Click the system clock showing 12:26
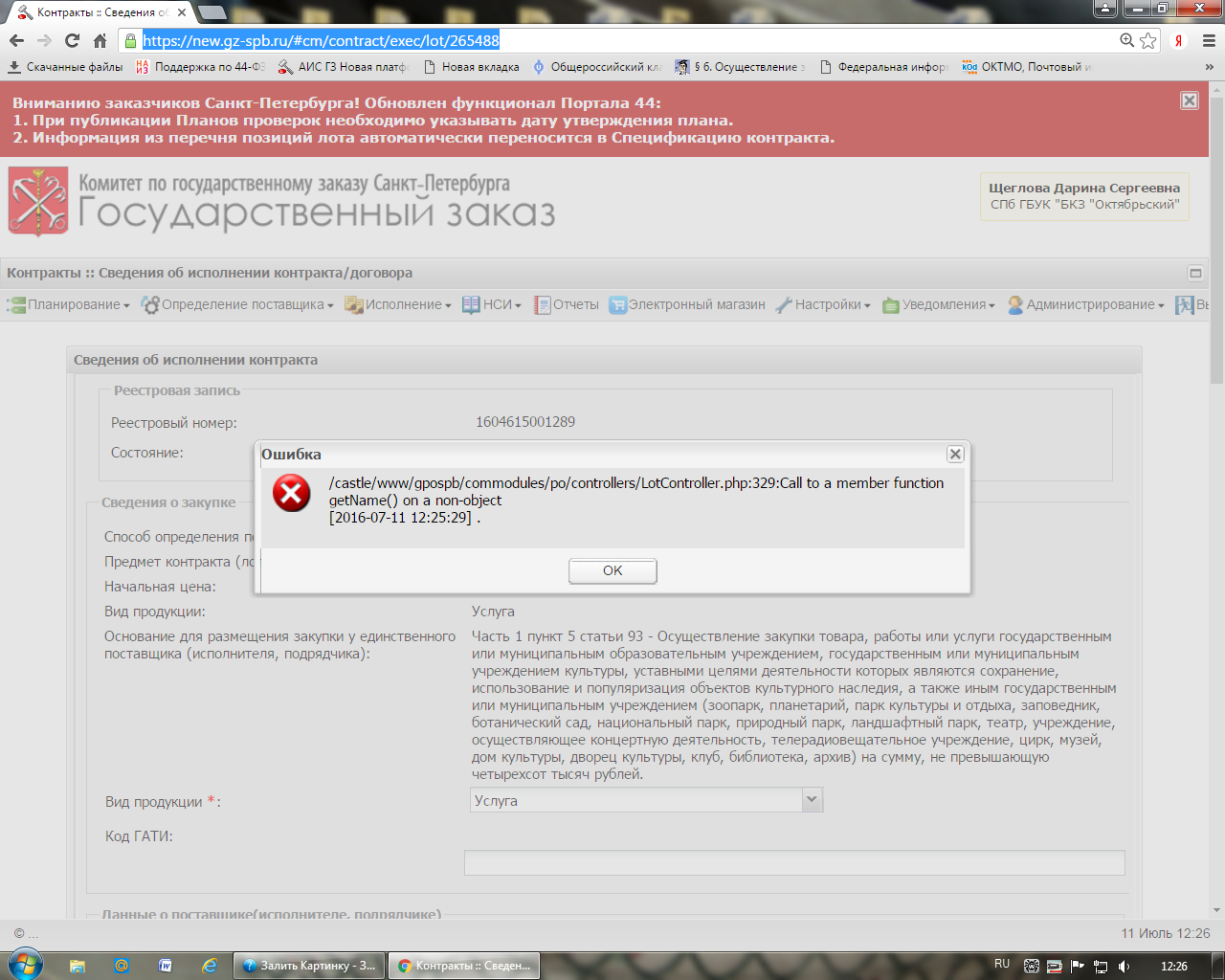This screenshot has width=1225, height=980. 1174,967
